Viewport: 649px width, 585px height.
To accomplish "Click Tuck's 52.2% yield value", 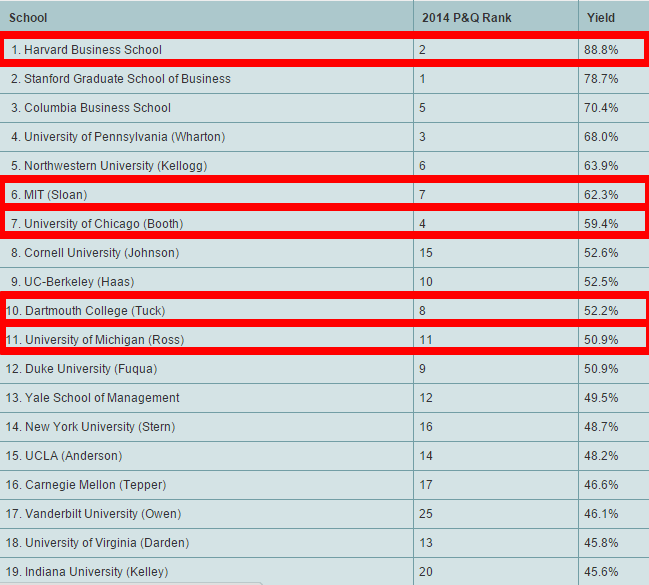I will click(x=601, y=311).
